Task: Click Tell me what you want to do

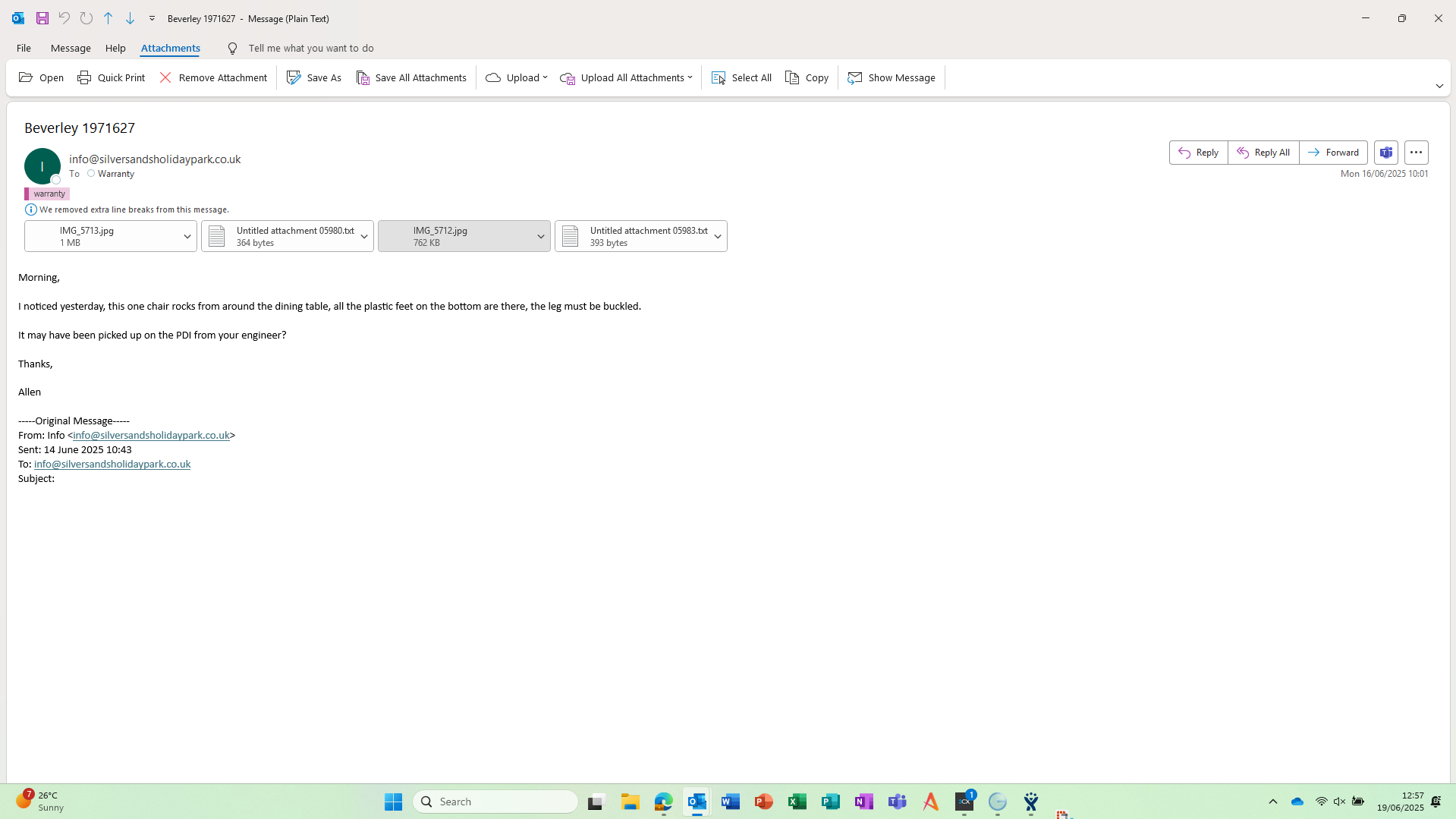Action: point(311,48)
